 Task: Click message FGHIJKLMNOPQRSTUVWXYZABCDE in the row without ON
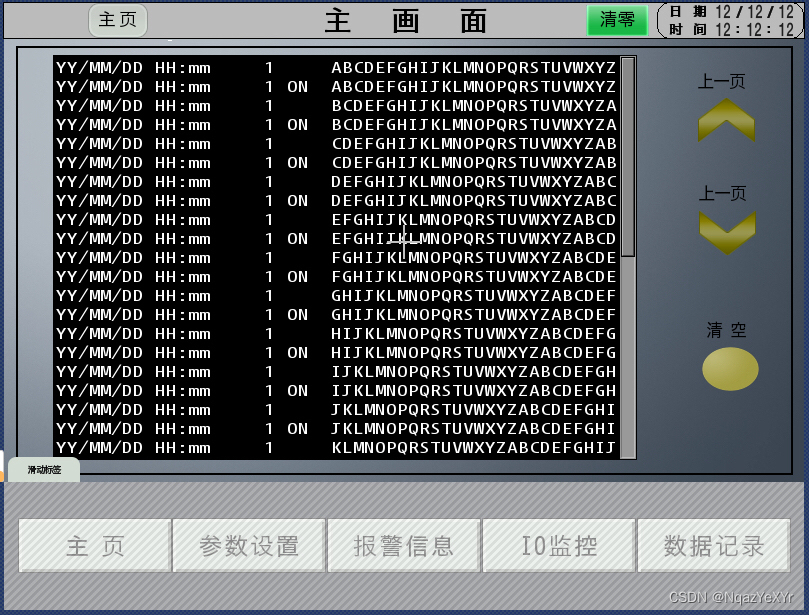click(474, 258)
